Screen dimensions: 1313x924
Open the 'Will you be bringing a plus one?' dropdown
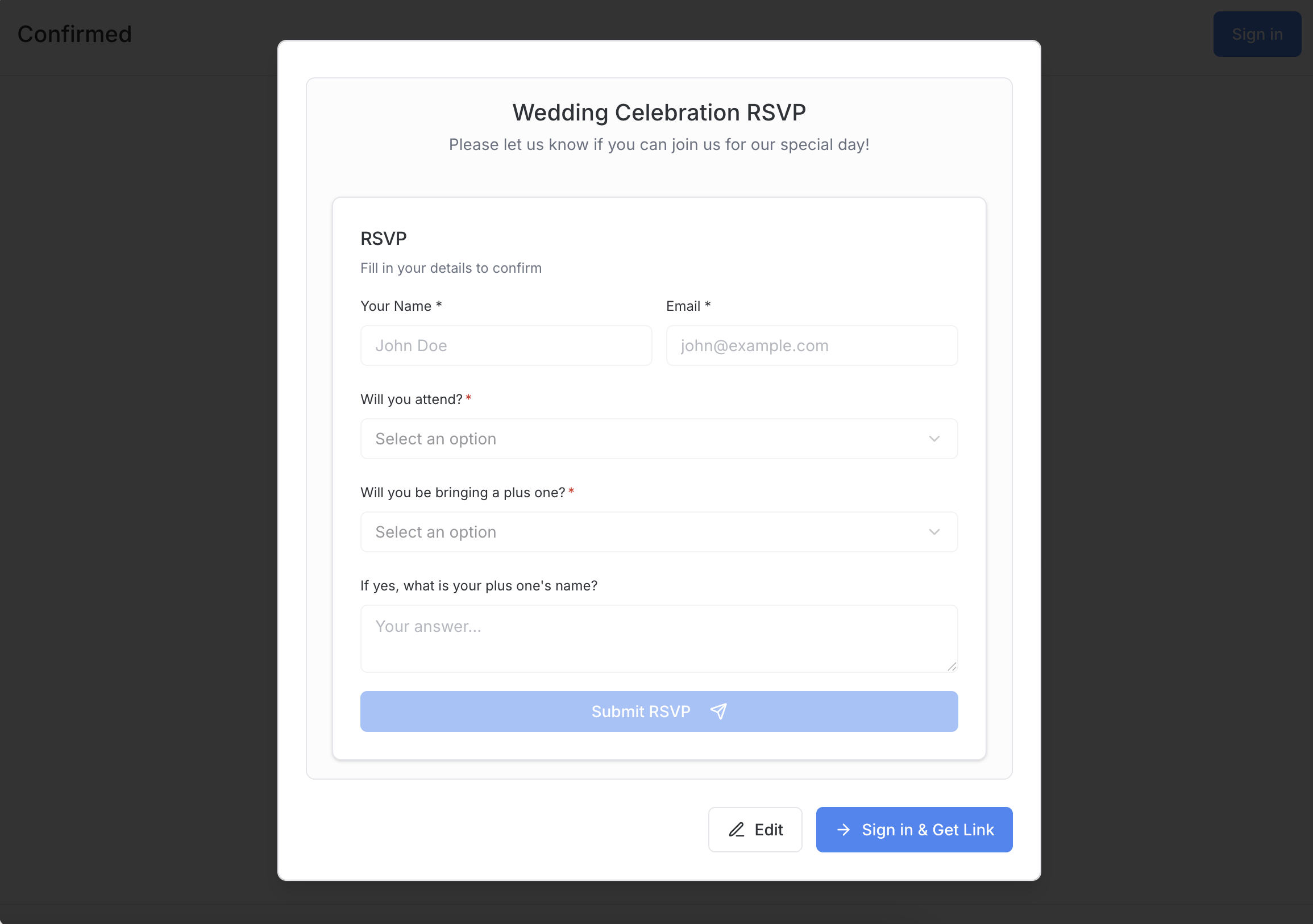coord(658,532)
